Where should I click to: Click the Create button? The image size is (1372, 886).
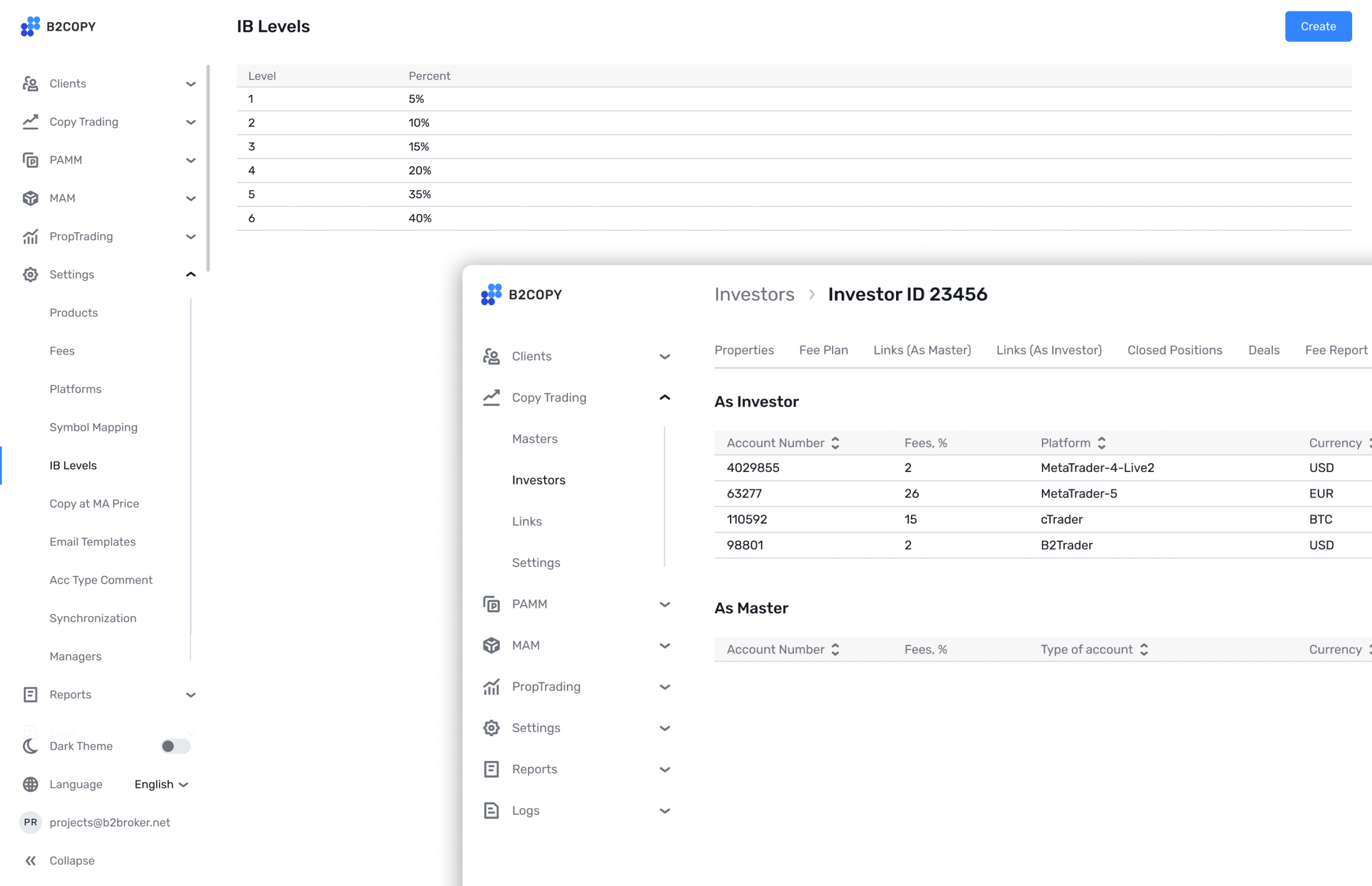1318,26
